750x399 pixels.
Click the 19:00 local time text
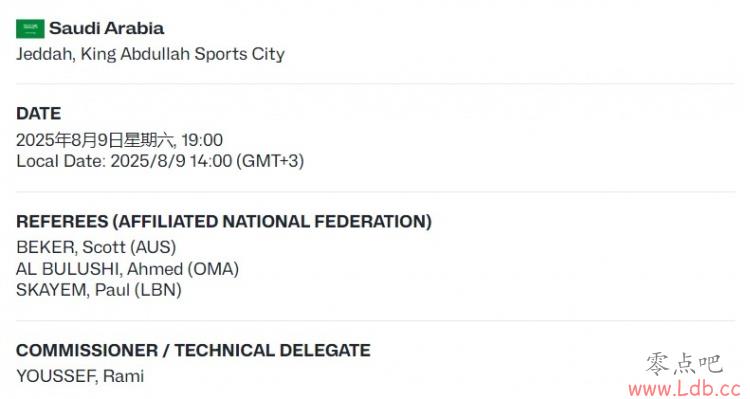(x=202, y=140)
